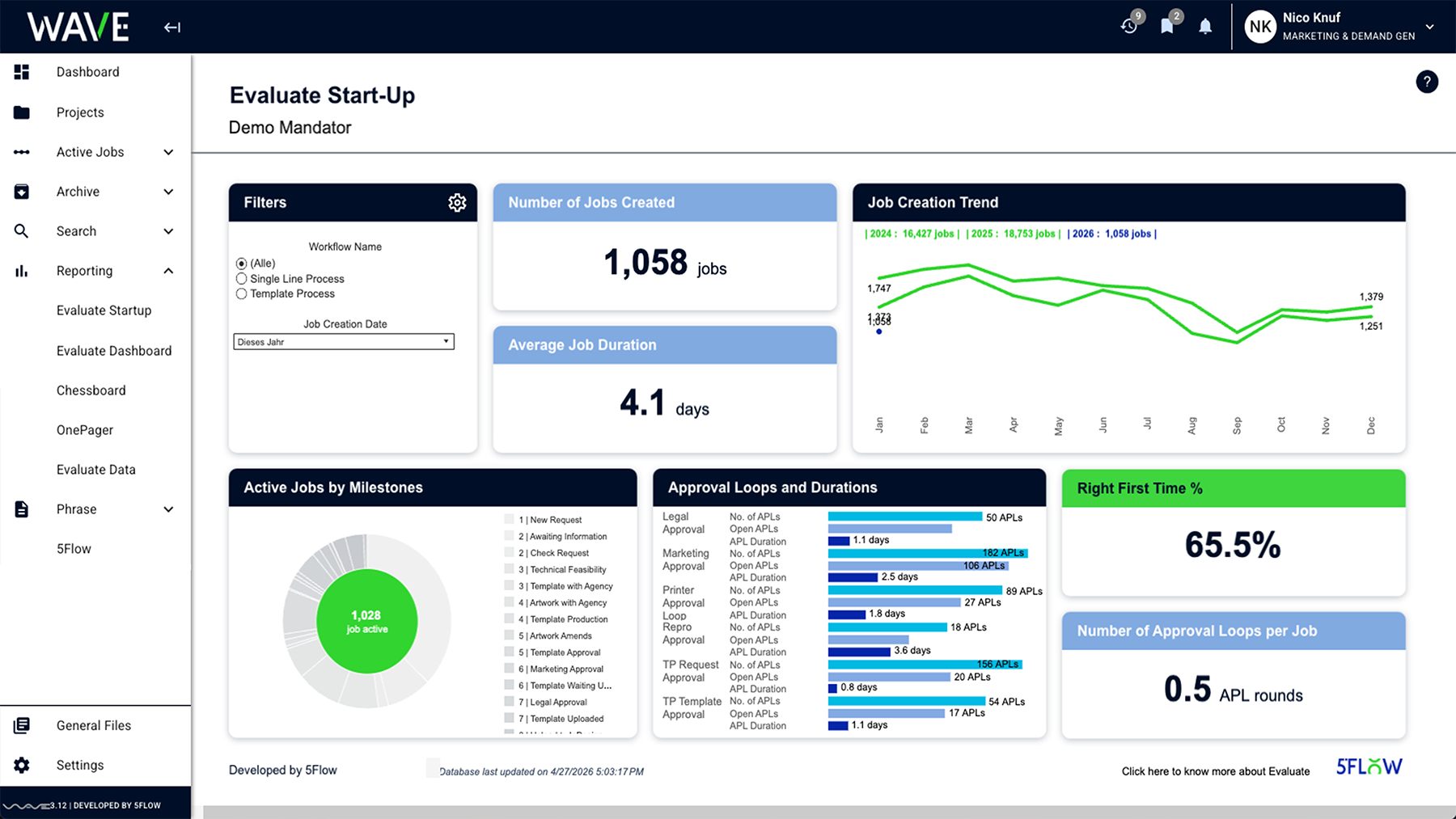The width and height of the screenshot is (1456, 819).
Task: Open Evaluate Dashboard report
Action: (114, 351)
